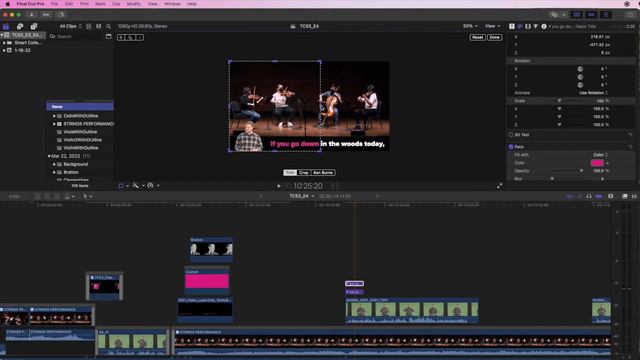Open the Window menu
The image size is (640, 360).
tap(172, 4)
